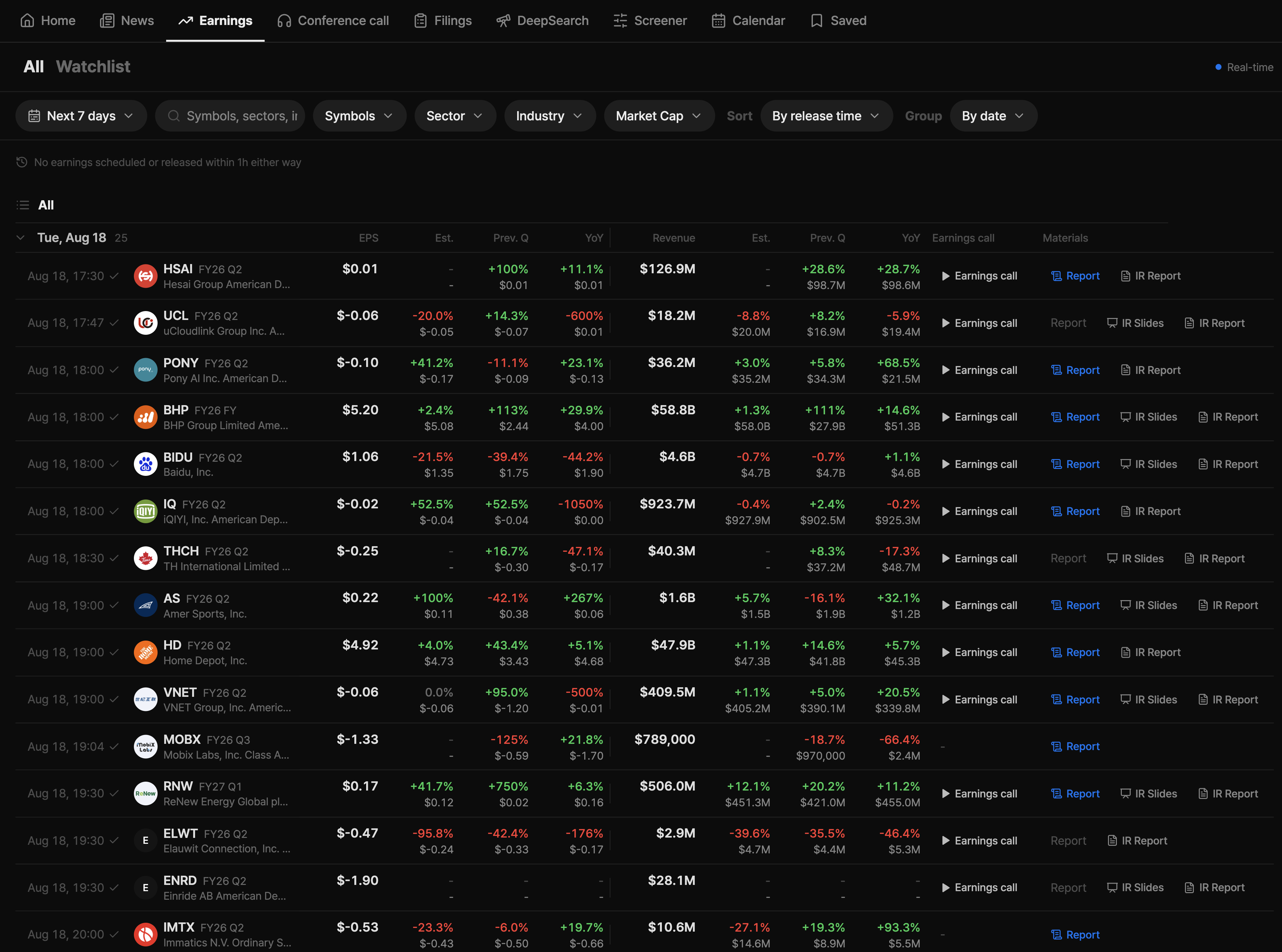
Task: Open IR Slides for UCL
Action: tap(1135, 323)
